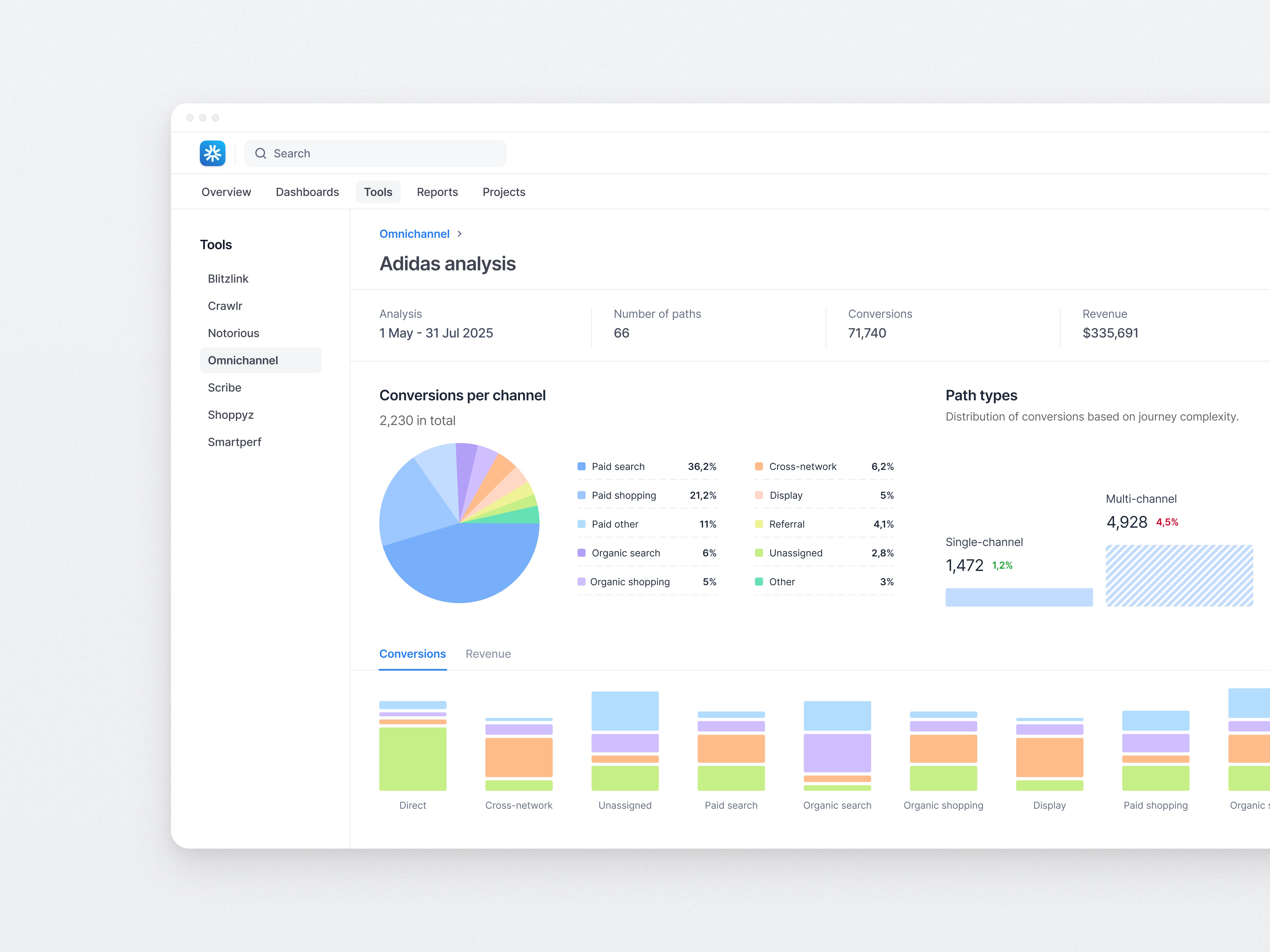Go to the Reports tab
The width and height of the screenshot is (1270, 952).
click(x=437, y=192)
